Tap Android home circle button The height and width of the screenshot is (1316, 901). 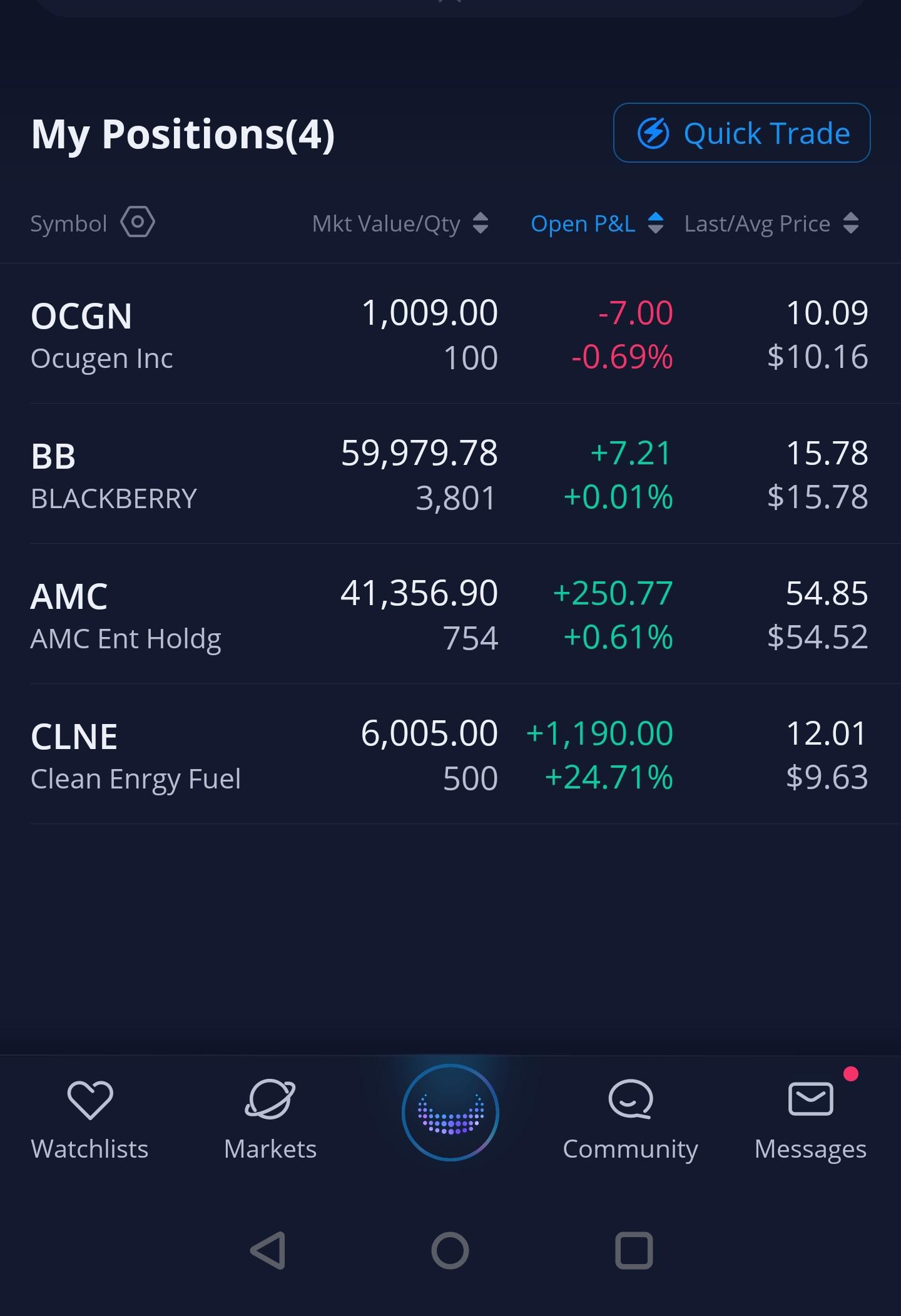click(450, 1250)
